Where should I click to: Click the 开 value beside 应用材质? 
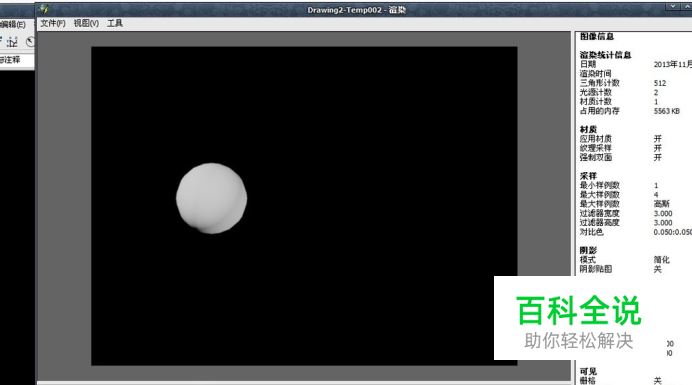point(658,138)
